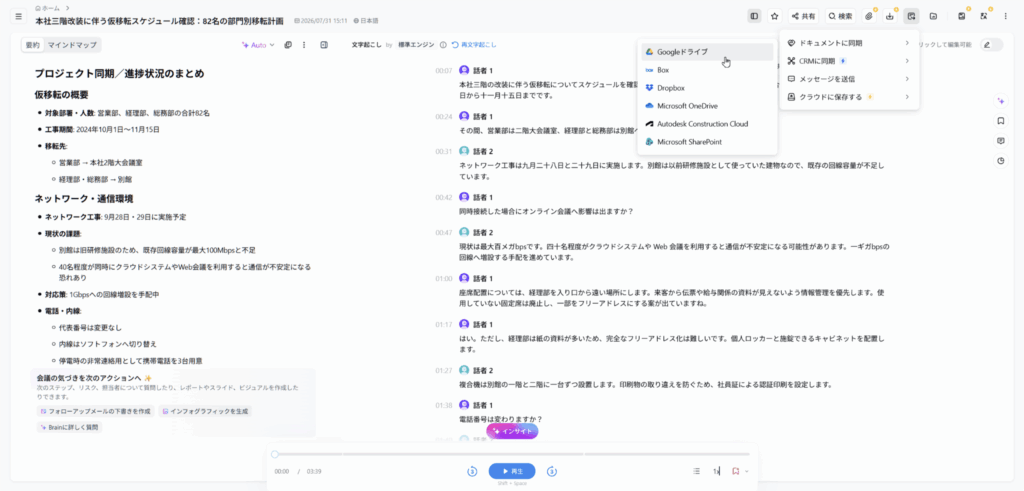Toggle the sidebar layout panel icon
The width and height of the screenshot is (1024, 491).
pos(754,16)
